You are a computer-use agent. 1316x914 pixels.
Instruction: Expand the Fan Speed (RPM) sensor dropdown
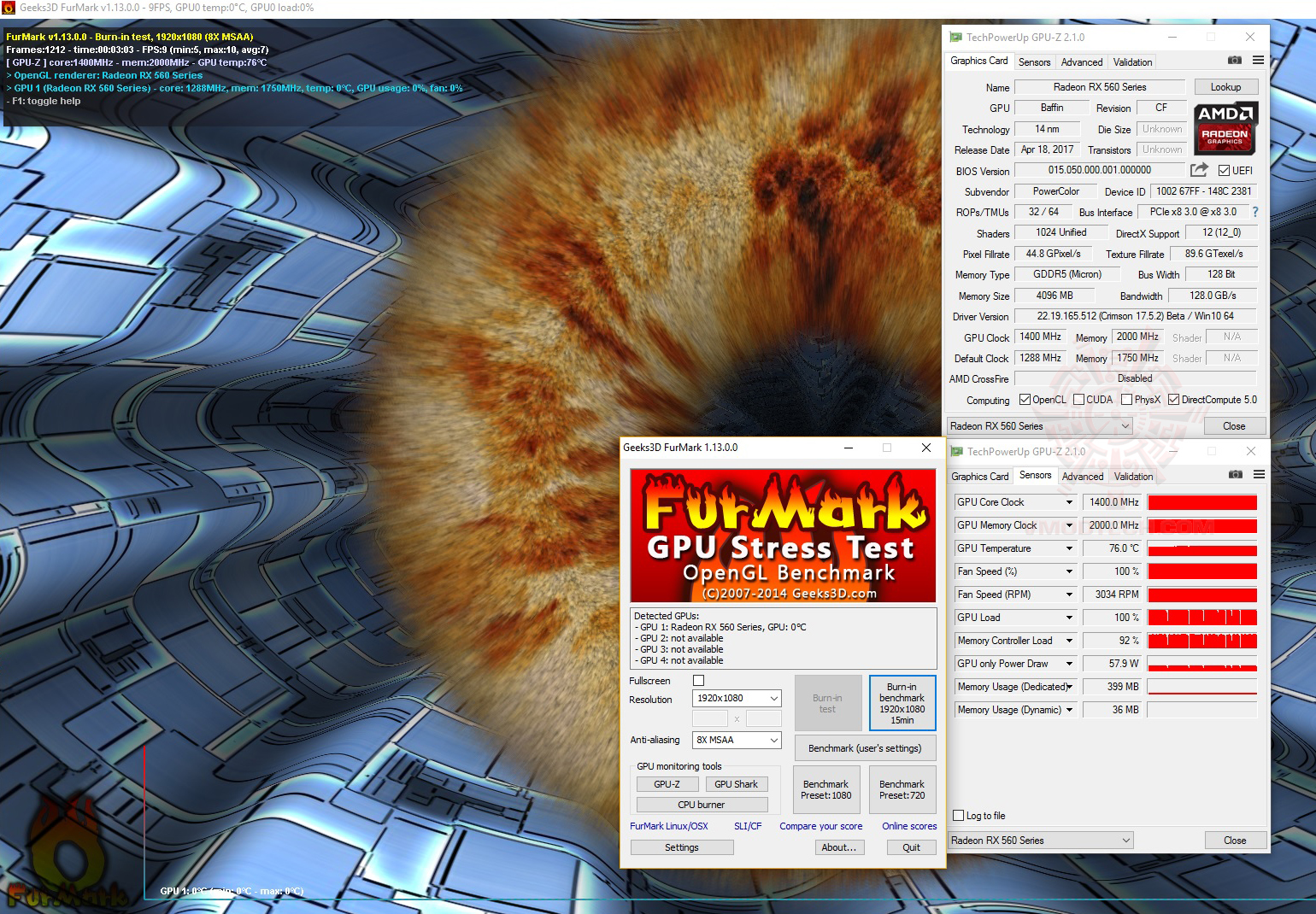pyautogui.click(x=1069, y=595)
